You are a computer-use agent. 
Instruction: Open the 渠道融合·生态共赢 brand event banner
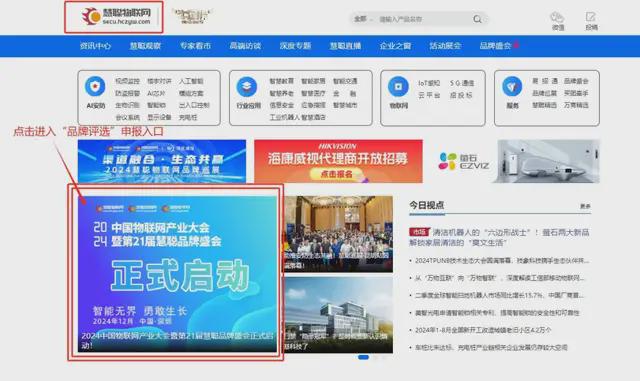[162, 161]
